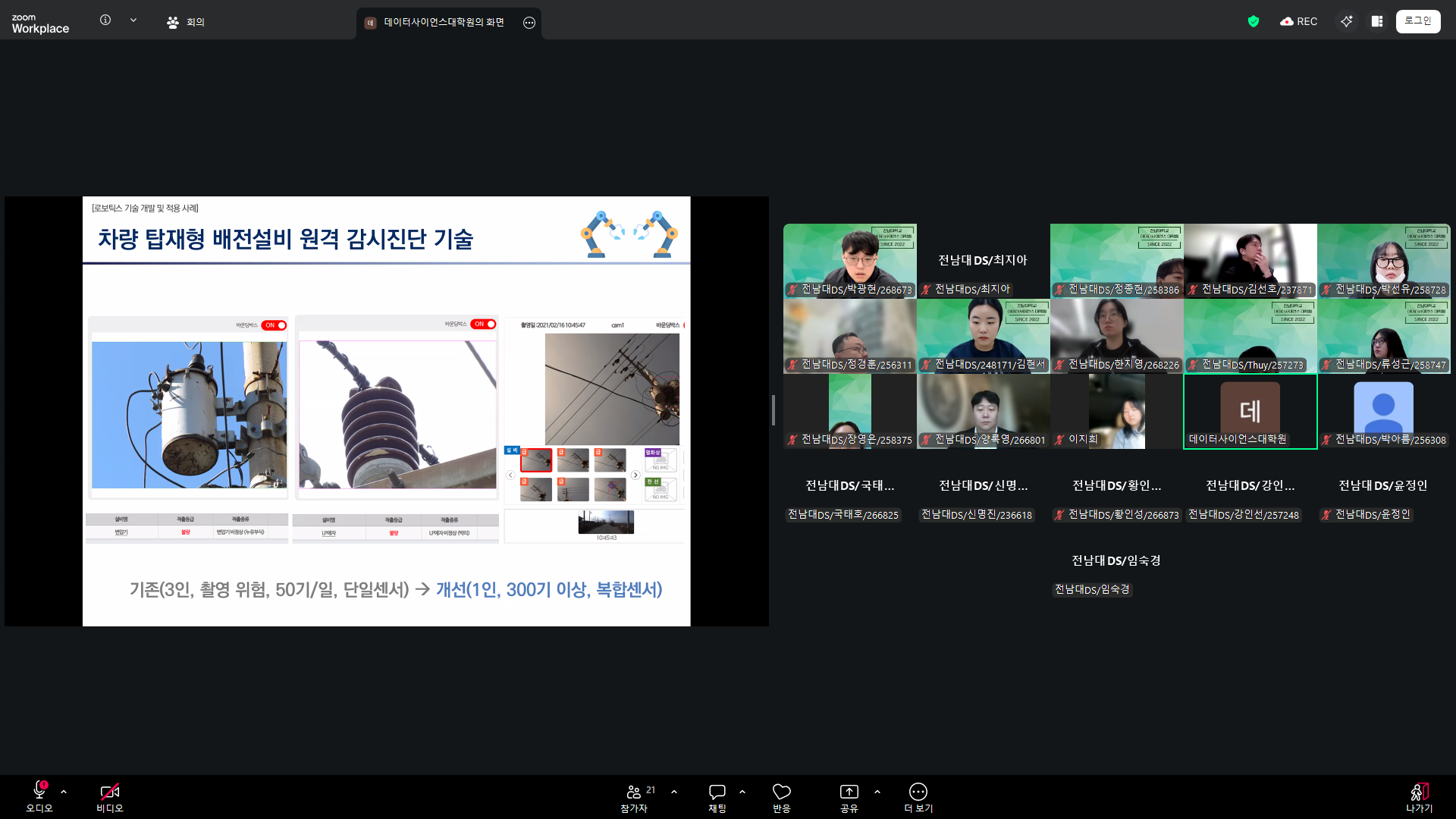Expand audio options arrow beside 오디오

[x=64, y=792]
